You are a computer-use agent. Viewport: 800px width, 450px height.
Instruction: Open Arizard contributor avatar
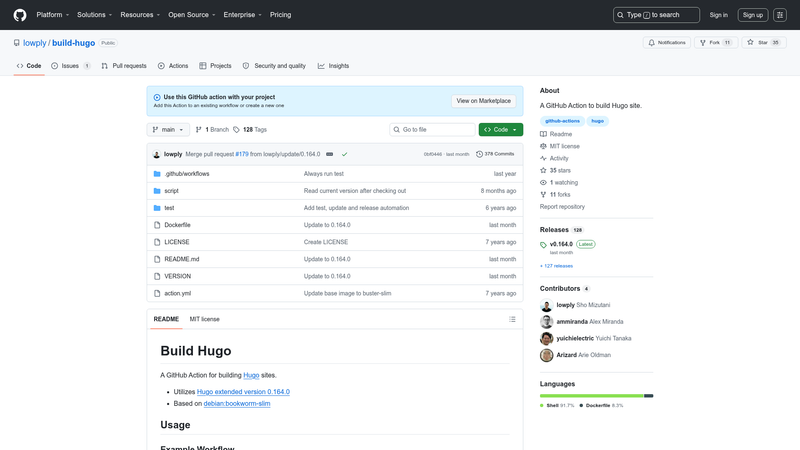click(x=546, y=355)
